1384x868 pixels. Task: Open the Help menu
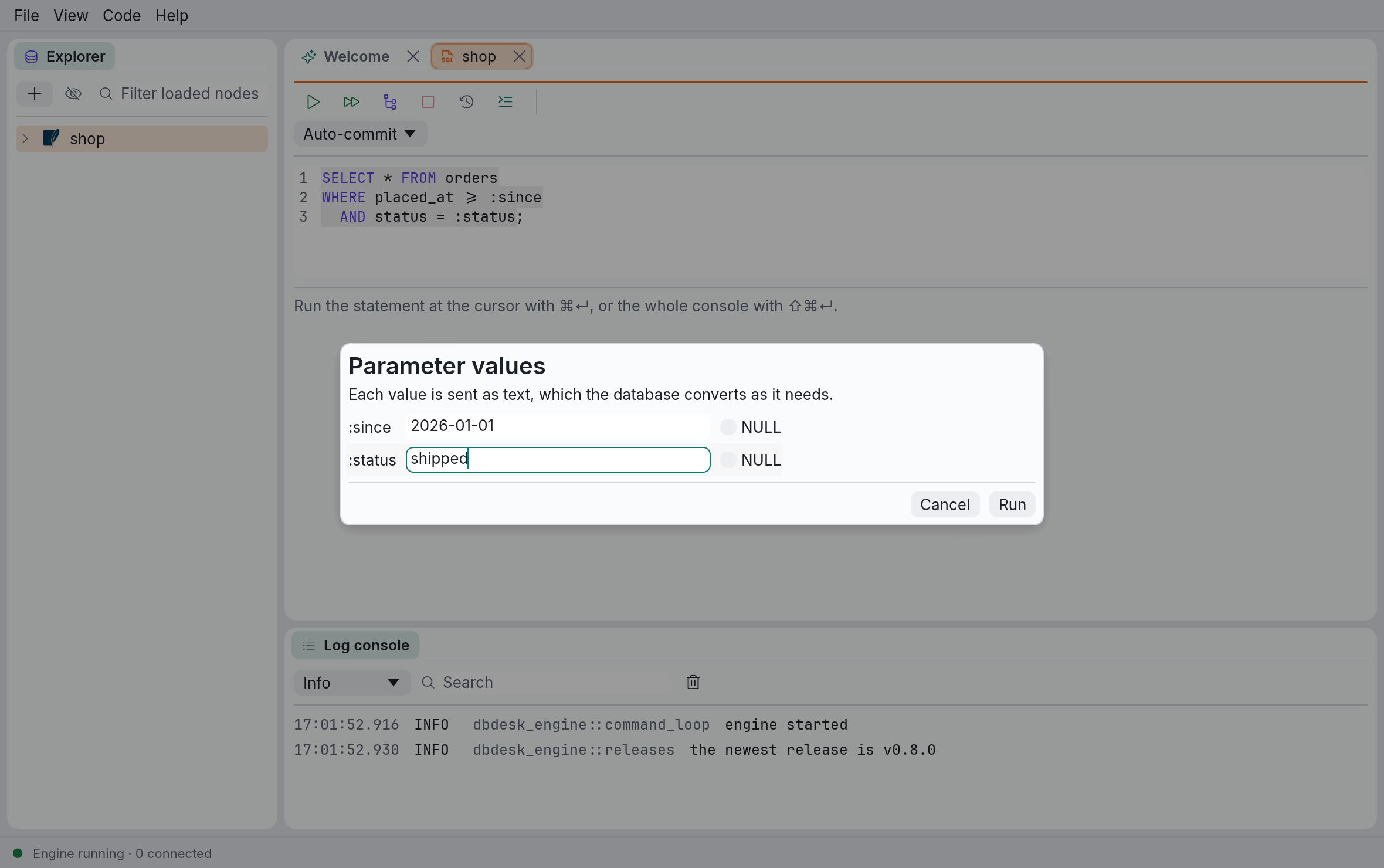[172, 16]
